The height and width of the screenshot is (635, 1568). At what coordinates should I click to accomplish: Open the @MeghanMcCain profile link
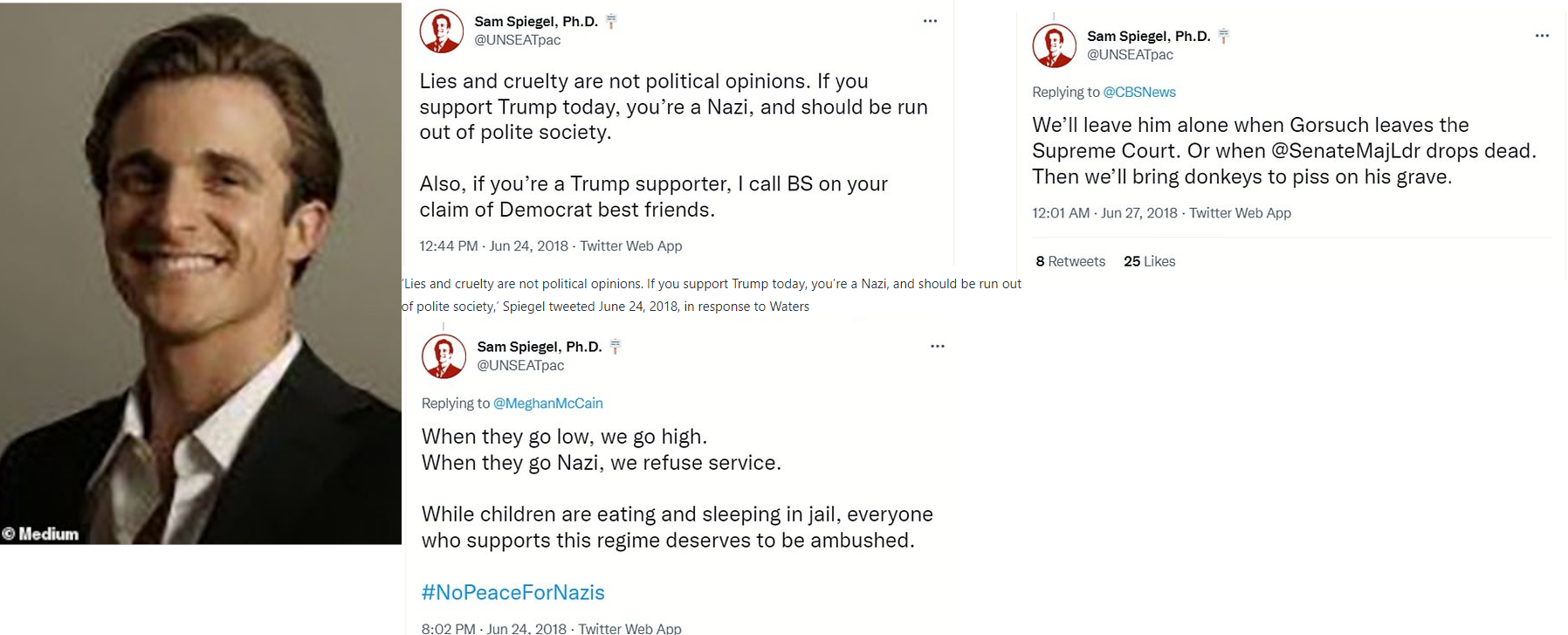pyautogui.click(x=548, y=404)
